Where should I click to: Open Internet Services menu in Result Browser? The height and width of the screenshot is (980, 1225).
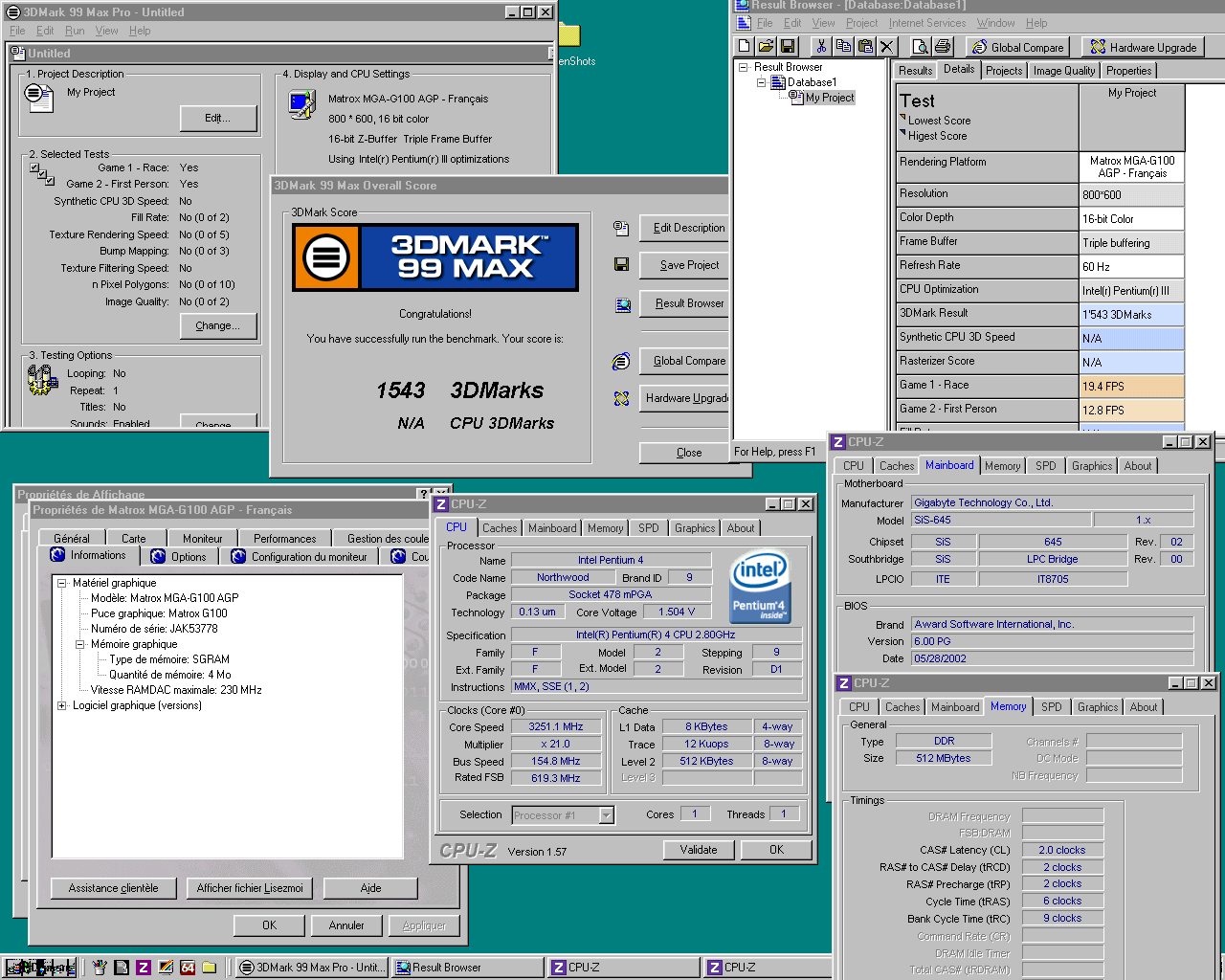927,23
